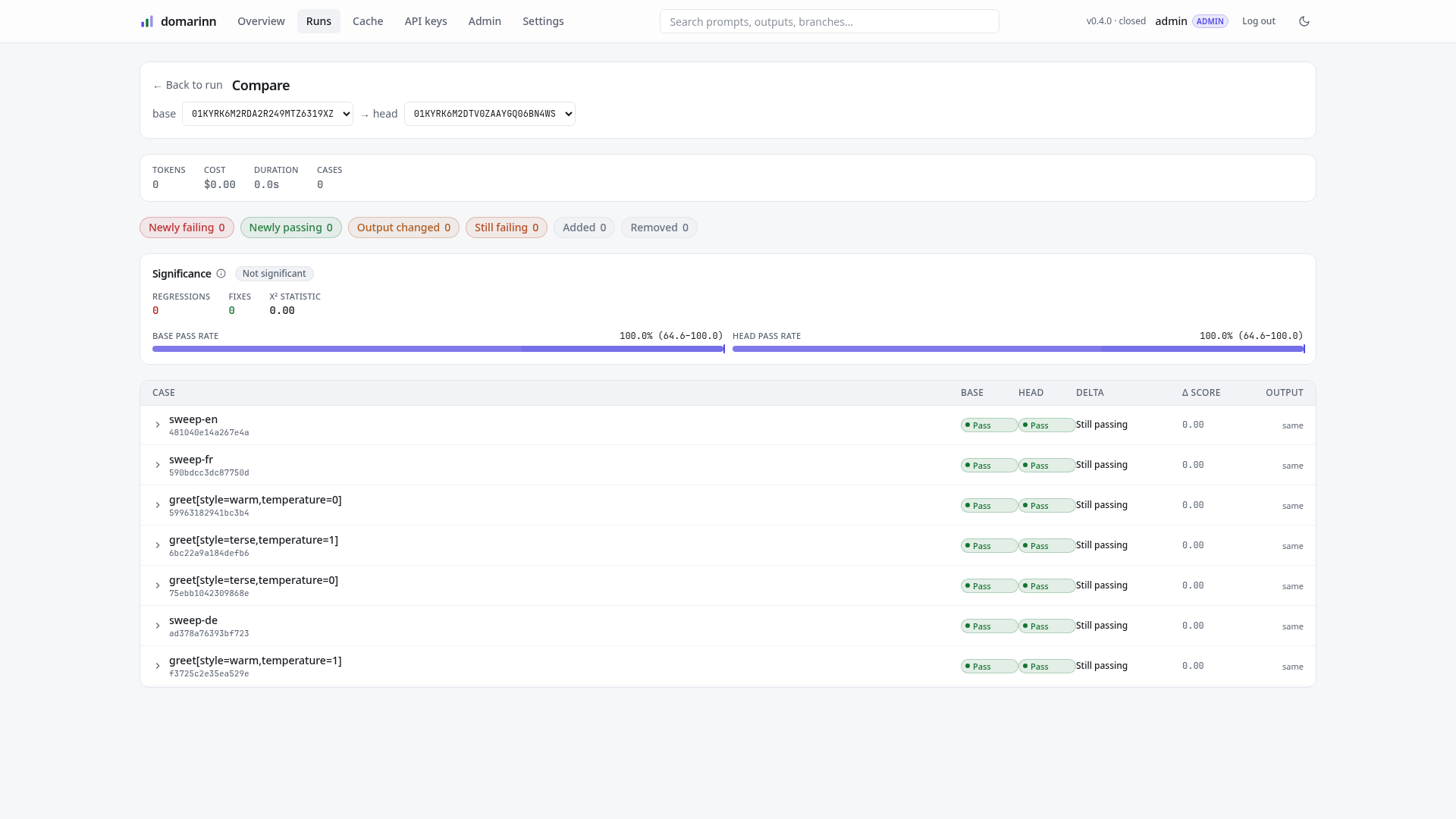Click the Significance info icon
The height and width of the screenshot is (819, 1456).
pyautogui.click(x=221, y=274)
